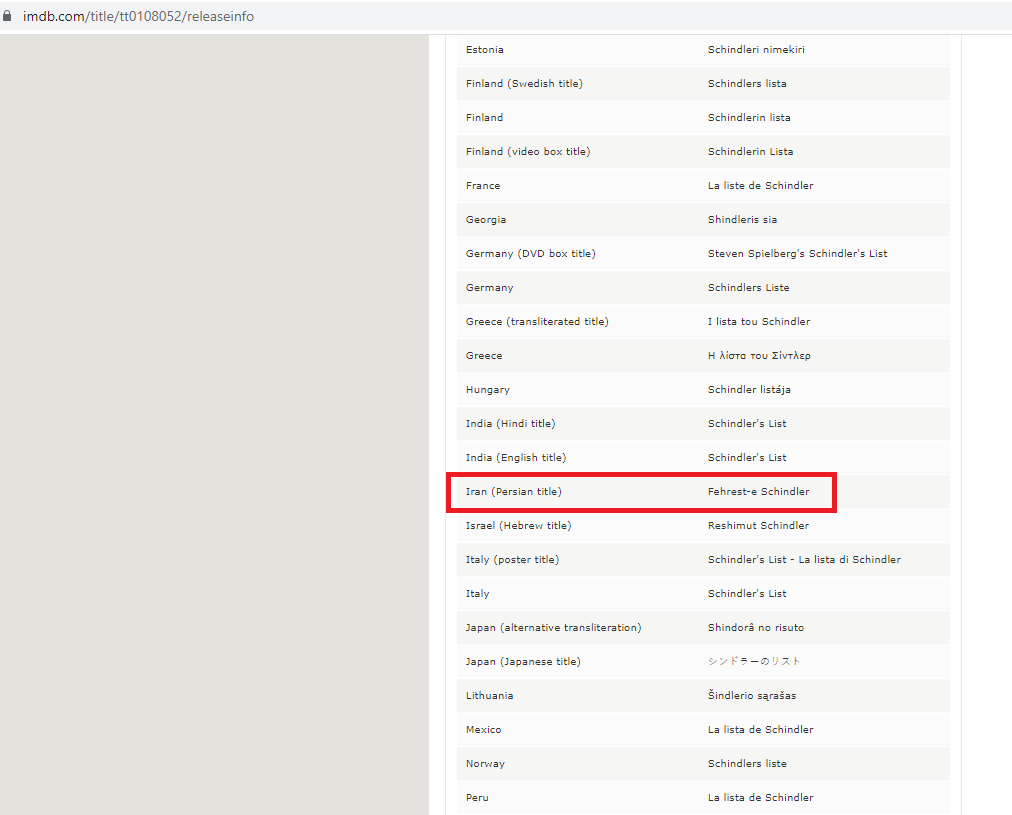Select the Japanese-script title 'シンドラーのリスト'

[754, 661]
